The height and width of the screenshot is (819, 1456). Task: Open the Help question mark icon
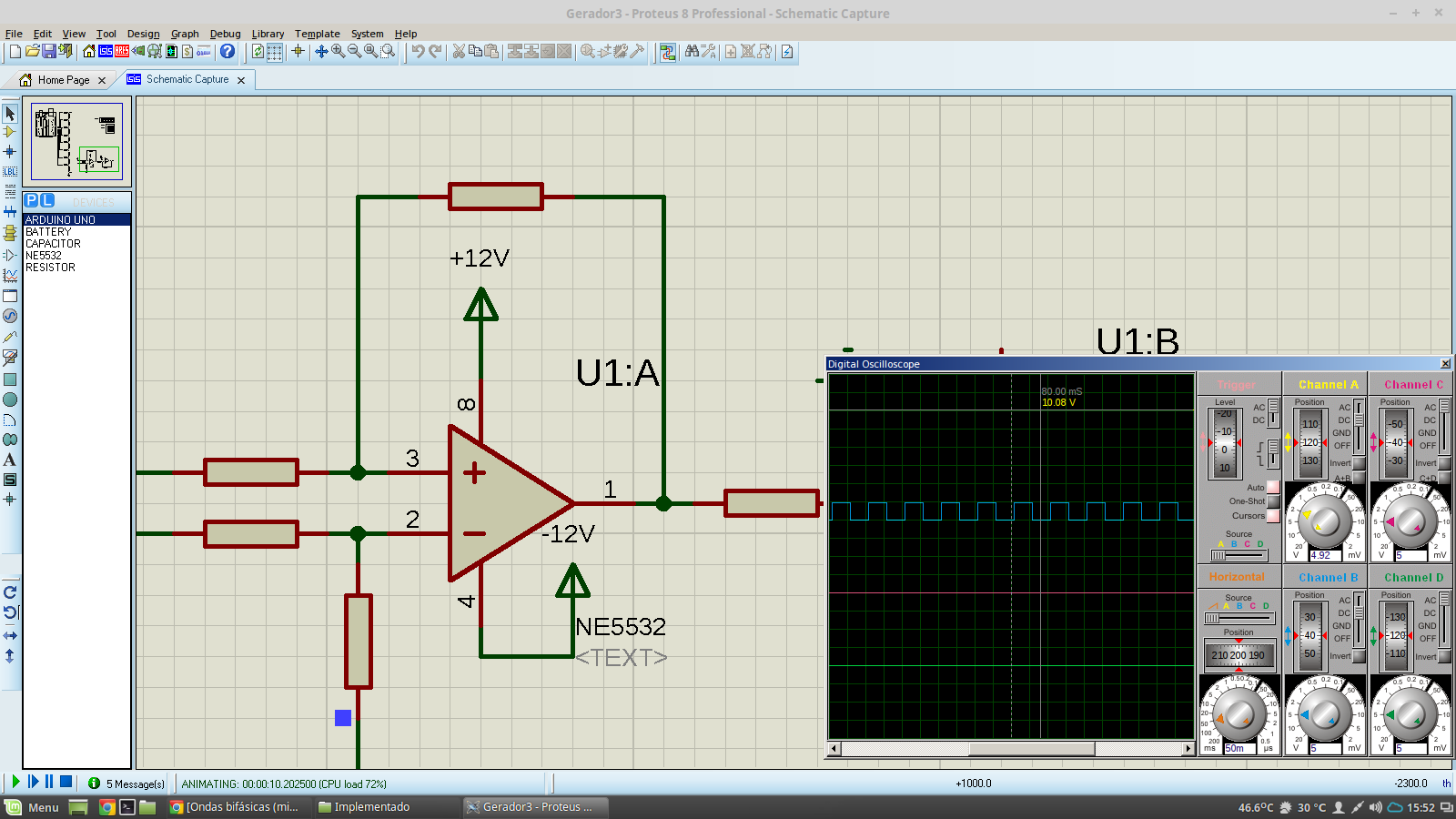[227, 52]
